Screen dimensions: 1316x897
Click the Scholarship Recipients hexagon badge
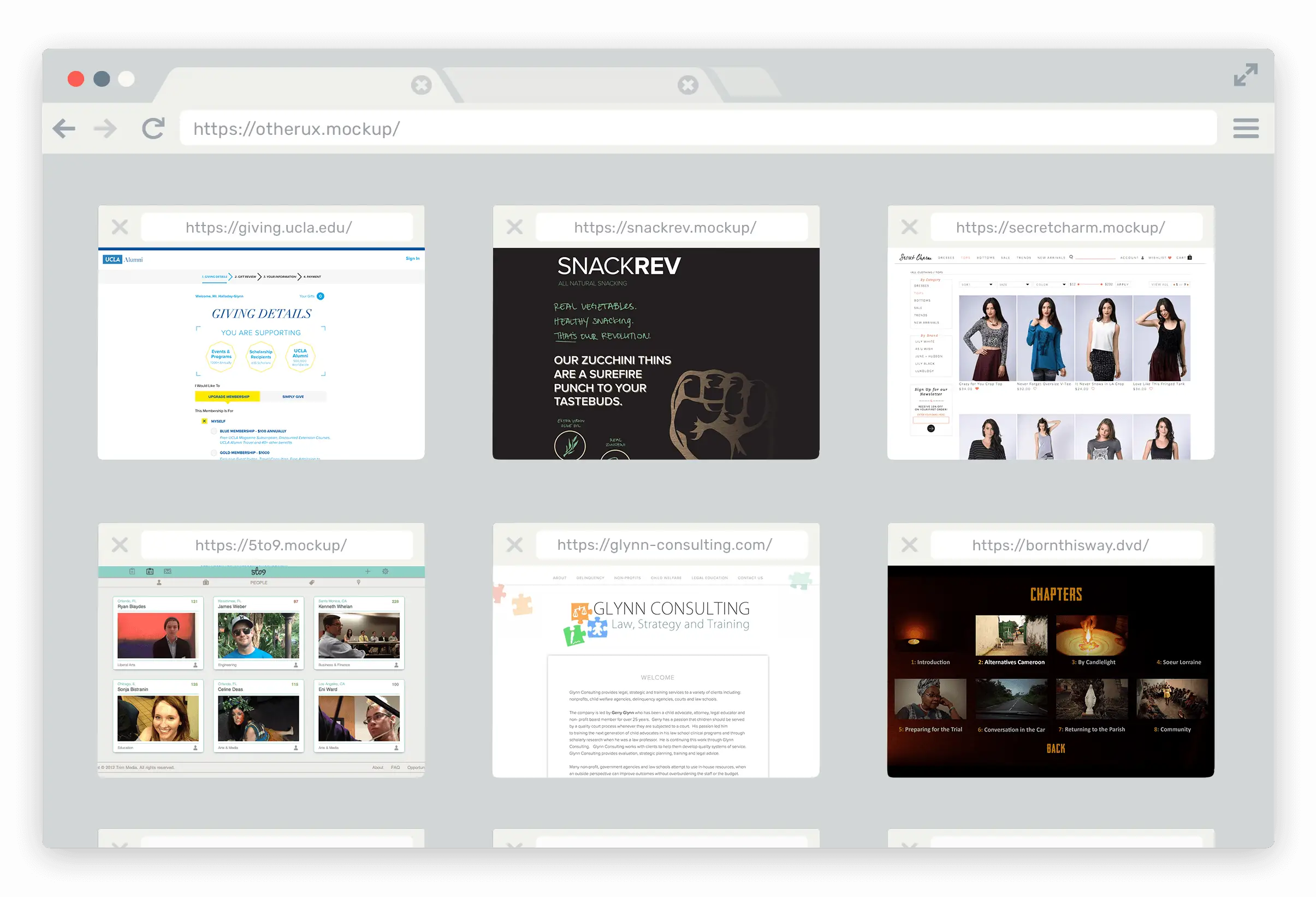[x=260, y=356]
